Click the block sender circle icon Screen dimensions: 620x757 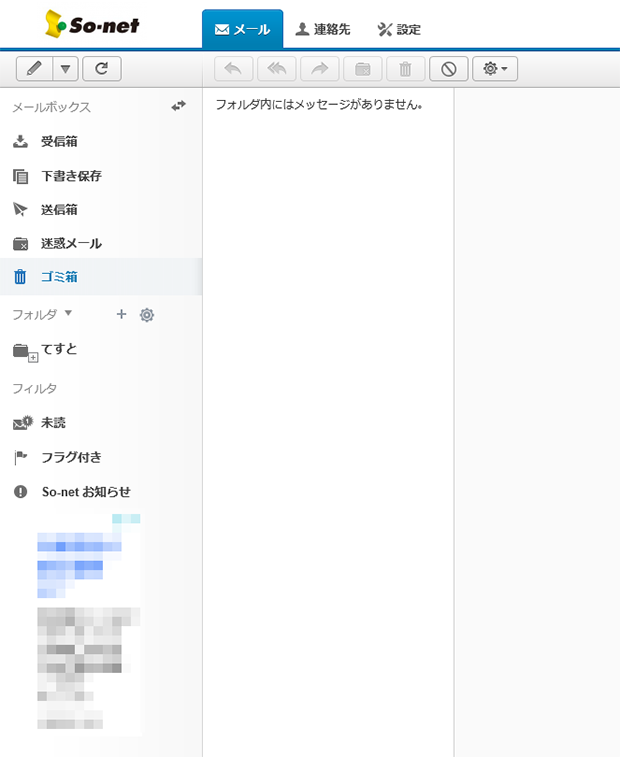pos(449,69)
